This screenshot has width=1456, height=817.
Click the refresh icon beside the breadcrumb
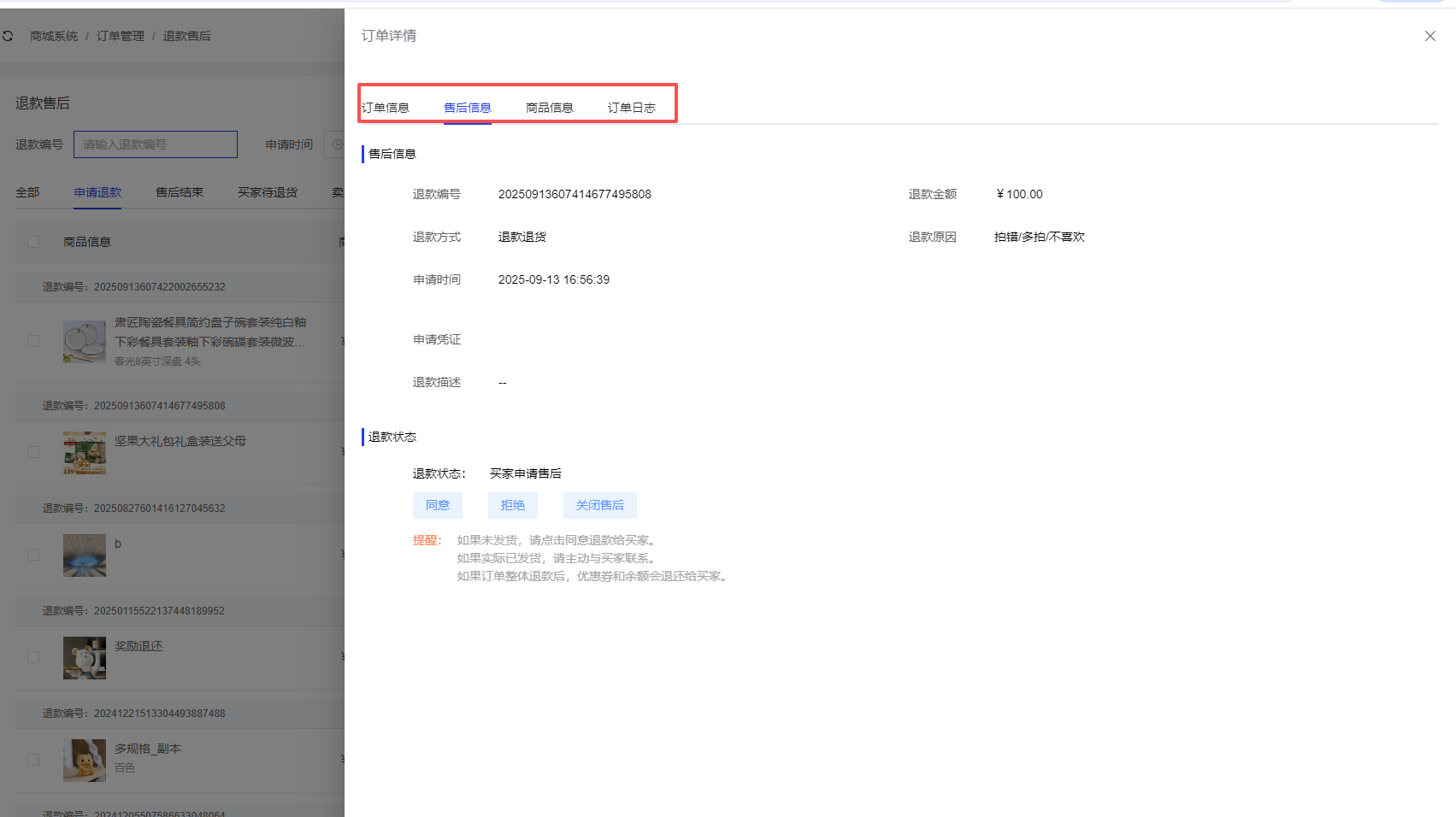[8, 36]
